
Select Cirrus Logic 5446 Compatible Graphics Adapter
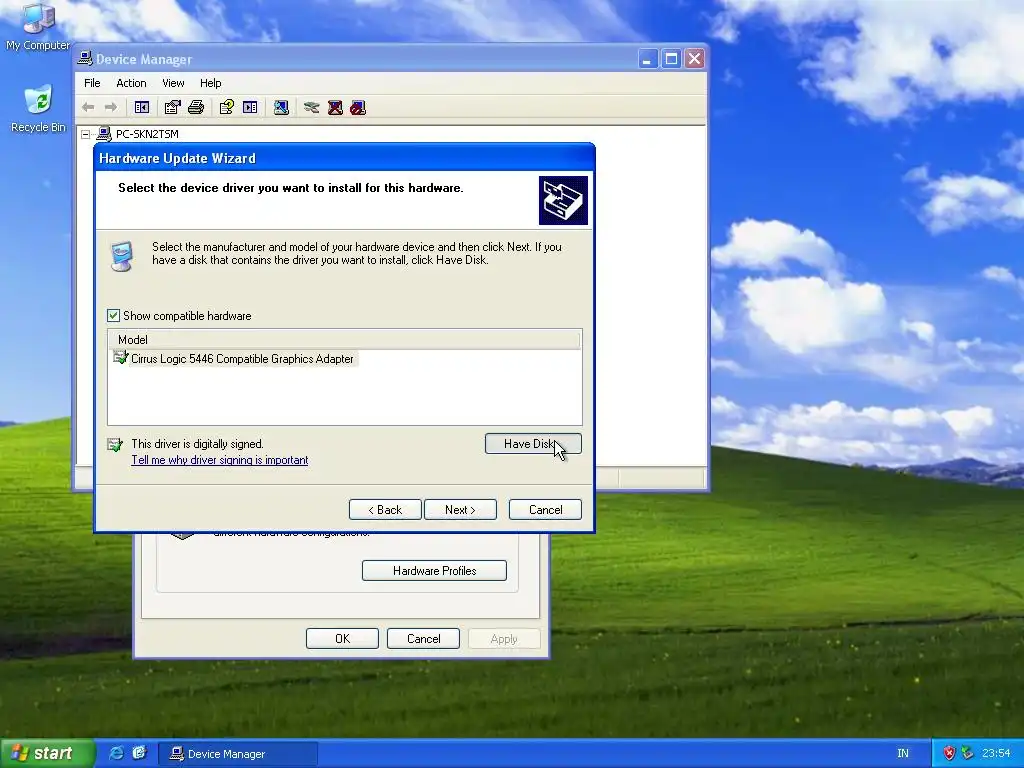(x=242, y=359)
